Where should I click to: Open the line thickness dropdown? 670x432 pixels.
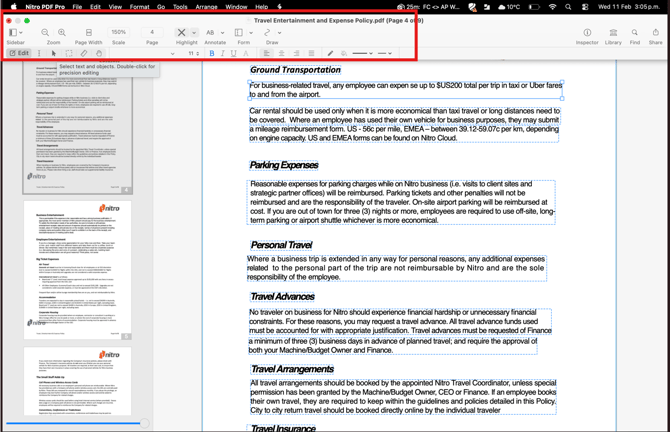(362, 53)
